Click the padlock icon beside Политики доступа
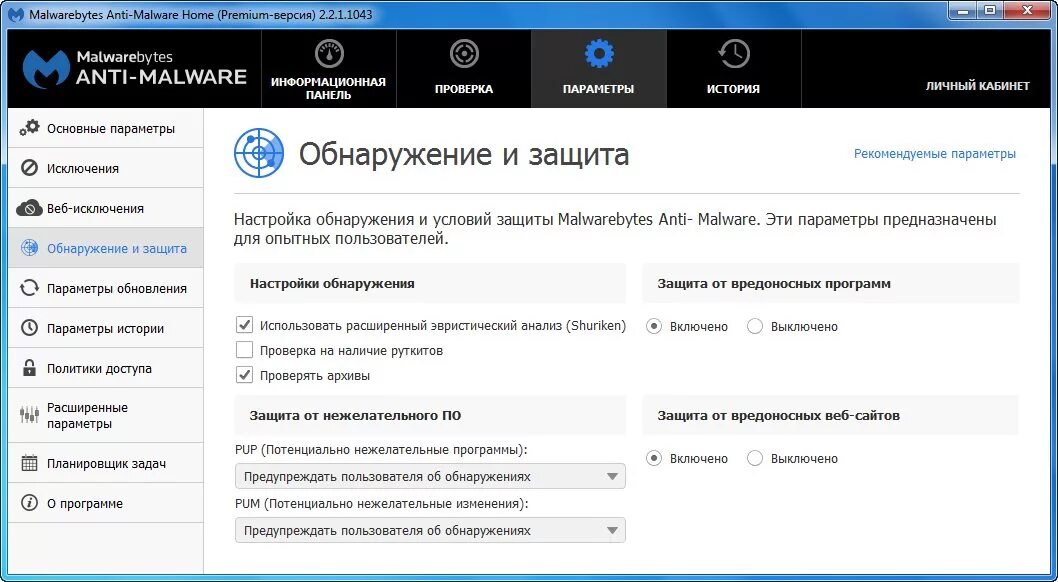This screenshot has height=582, width=1058. click(x=29, y=368)
